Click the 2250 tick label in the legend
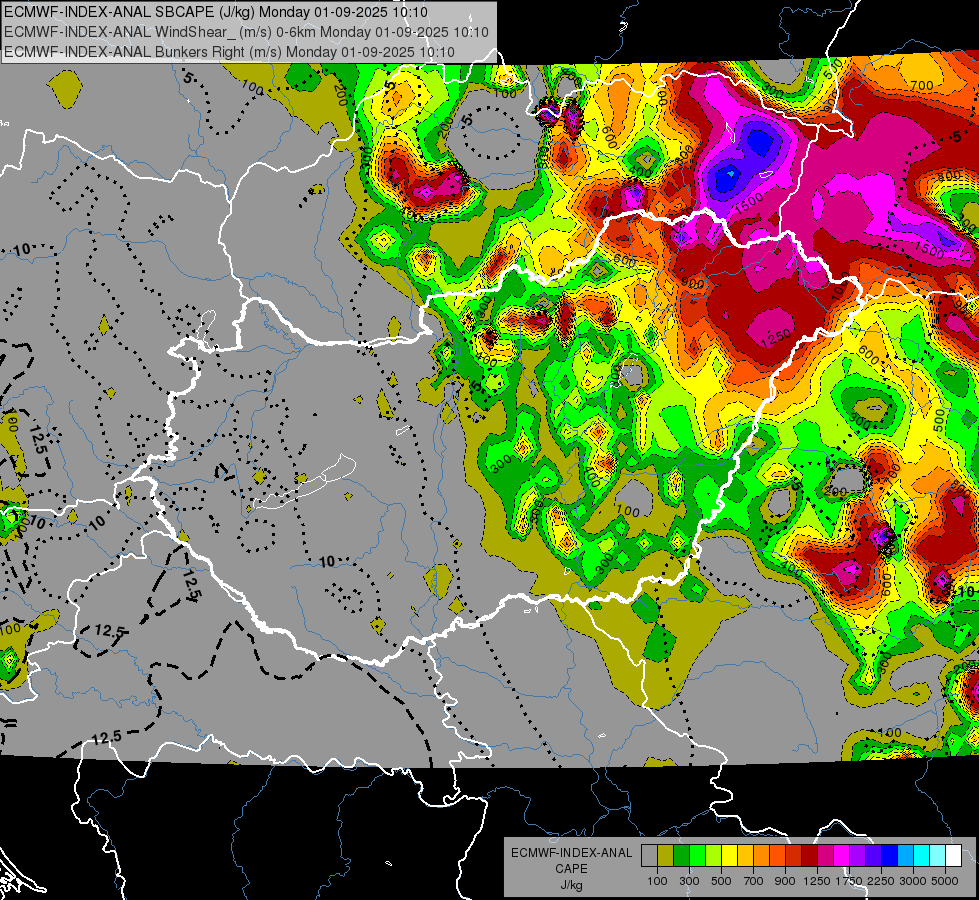The height and width of the screenshot is (900, 979). (x=881, y=881)
